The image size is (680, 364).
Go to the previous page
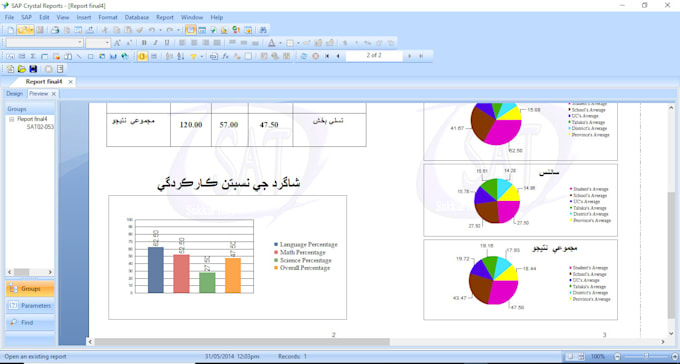(338, 56)
